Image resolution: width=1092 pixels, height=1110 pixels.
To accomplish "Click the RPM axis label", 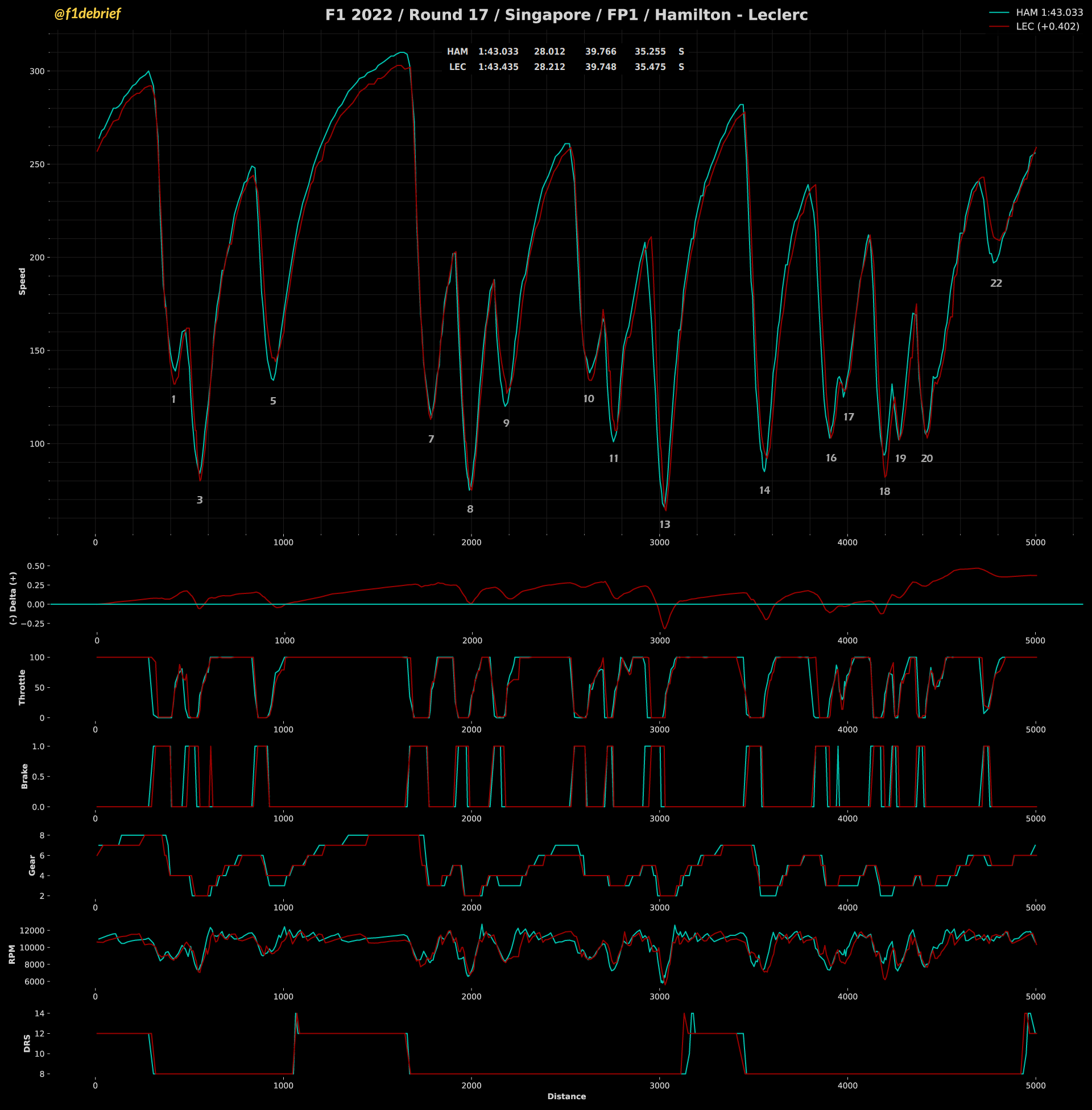I will point(12,954).
